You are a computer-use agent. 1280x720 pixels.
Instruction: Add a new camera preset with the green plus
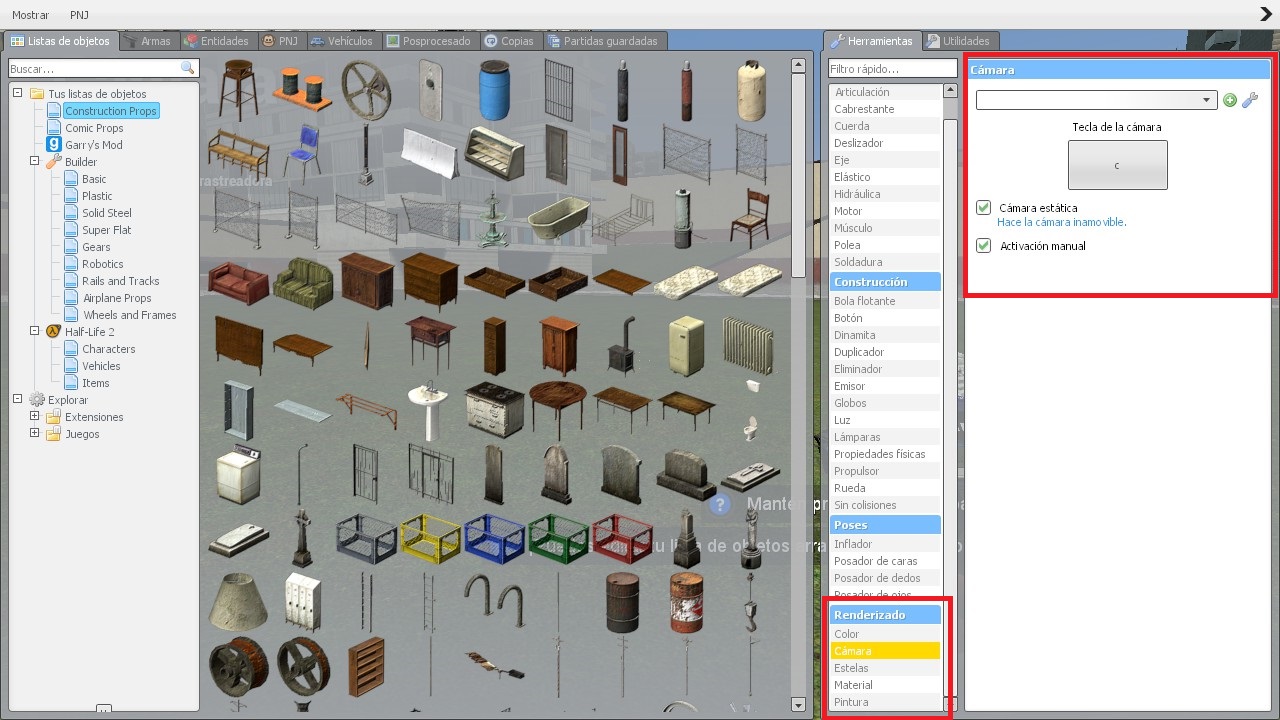coord(1230,100)
